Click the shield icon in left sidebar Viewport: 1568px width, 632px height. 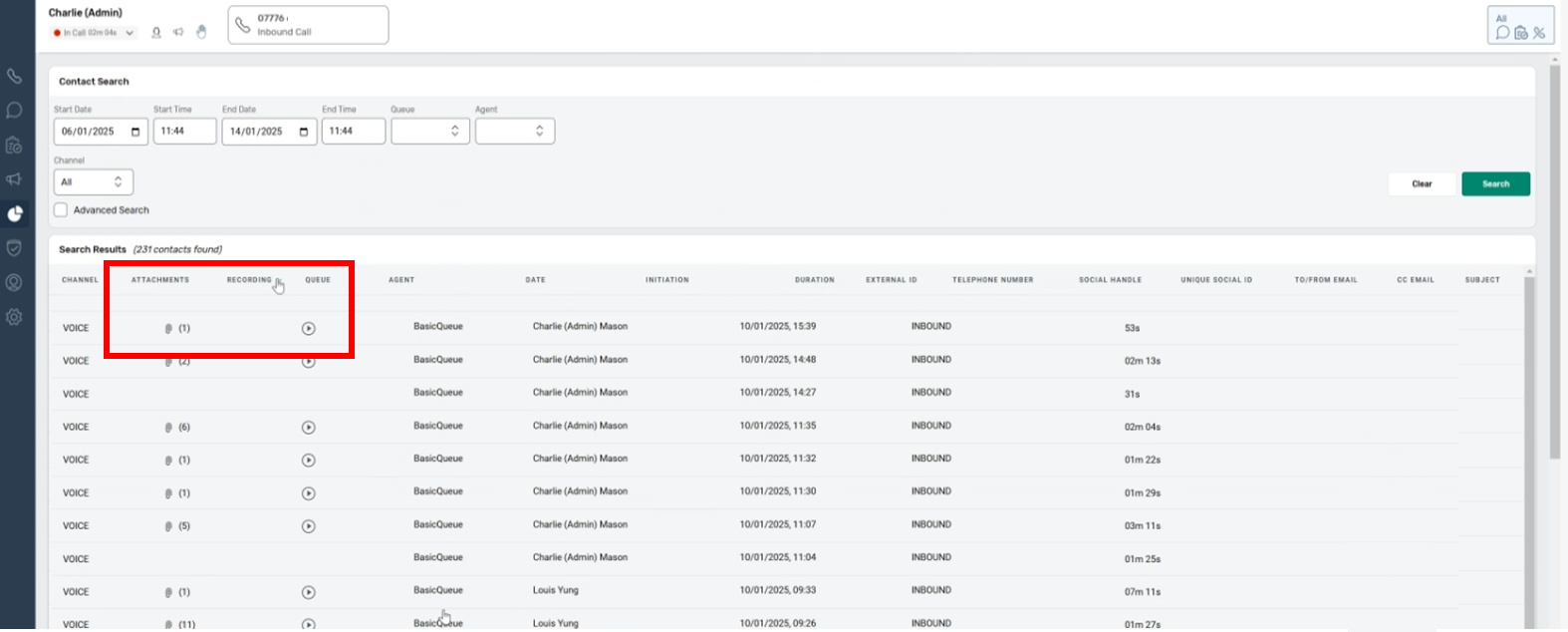14,248
